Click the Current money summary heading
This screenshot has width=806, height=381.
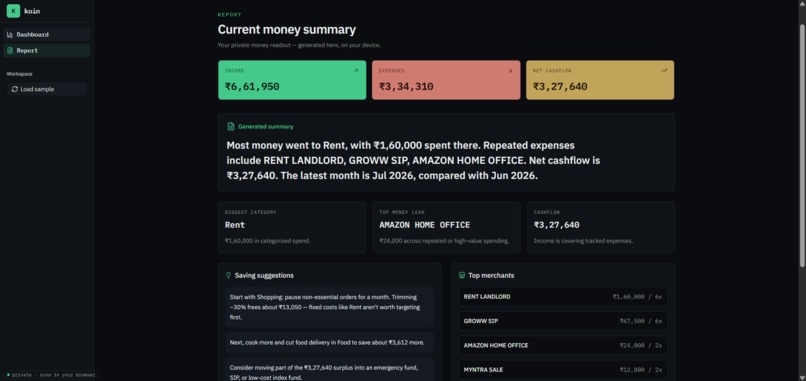click(x=286, y=30)
